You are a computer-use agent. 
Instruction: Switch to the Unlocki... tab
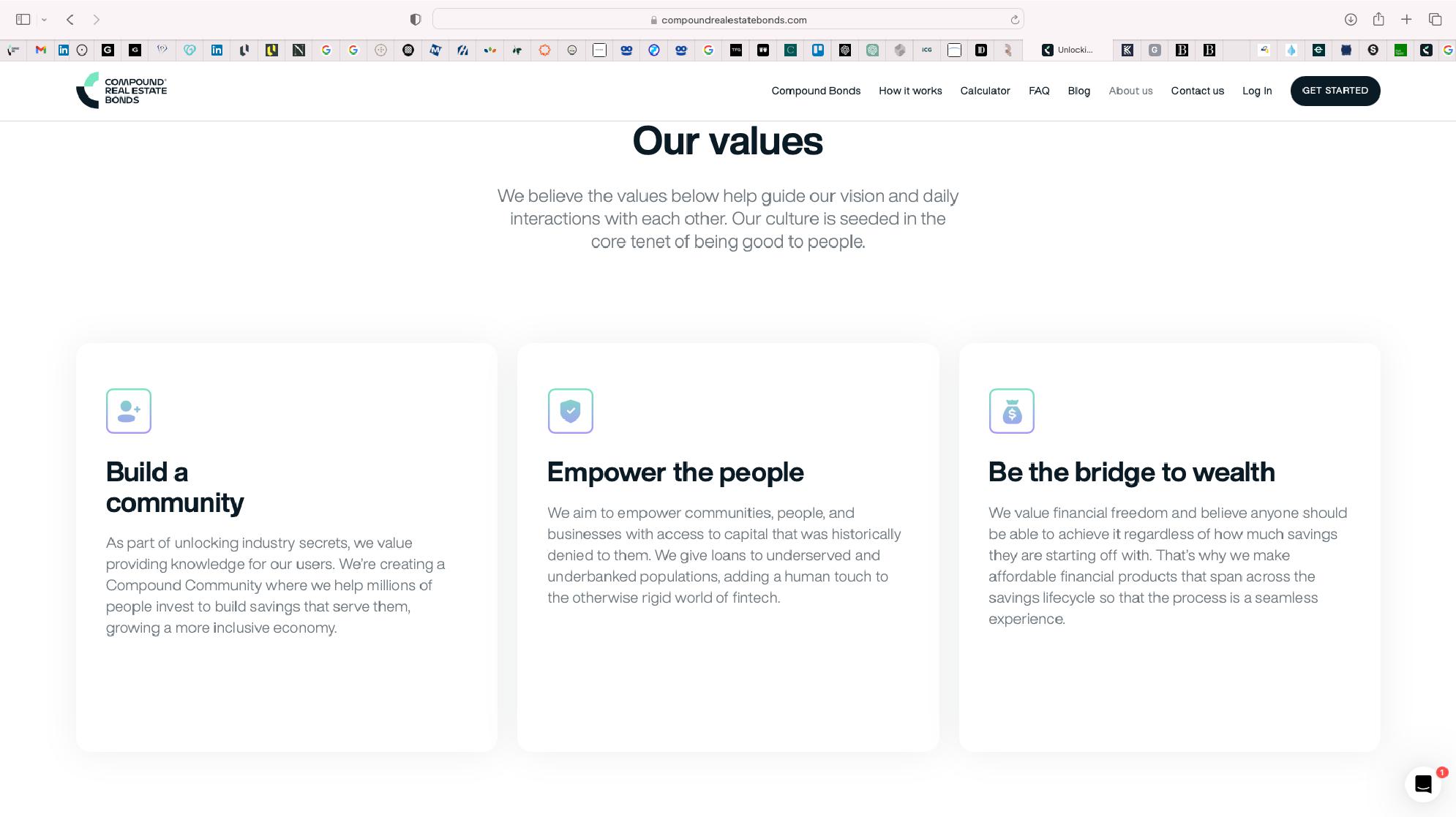click(x=1068, y=50)
